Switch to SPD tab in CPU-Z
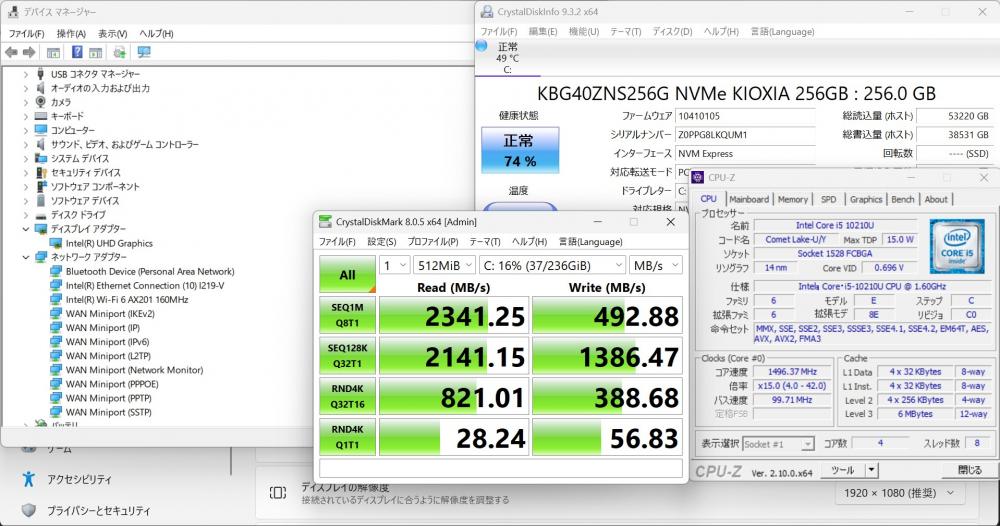 [828, 200]
